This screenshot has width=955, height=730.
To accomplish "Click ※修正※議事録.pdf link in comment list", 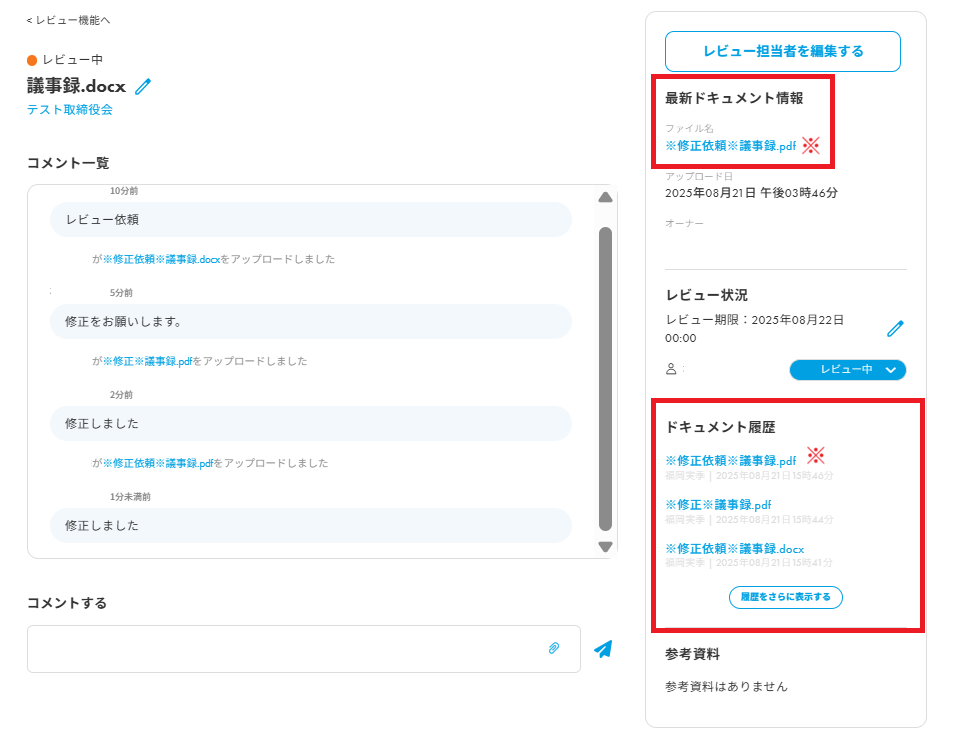I will click(147, 361).
